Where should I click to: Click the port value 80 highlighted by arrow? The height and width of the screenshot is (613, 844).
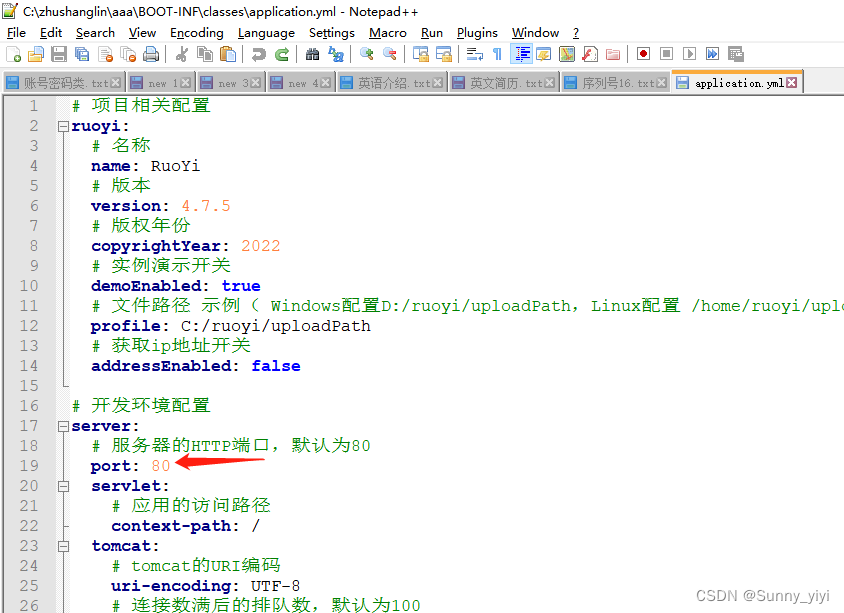coord(160,465)
